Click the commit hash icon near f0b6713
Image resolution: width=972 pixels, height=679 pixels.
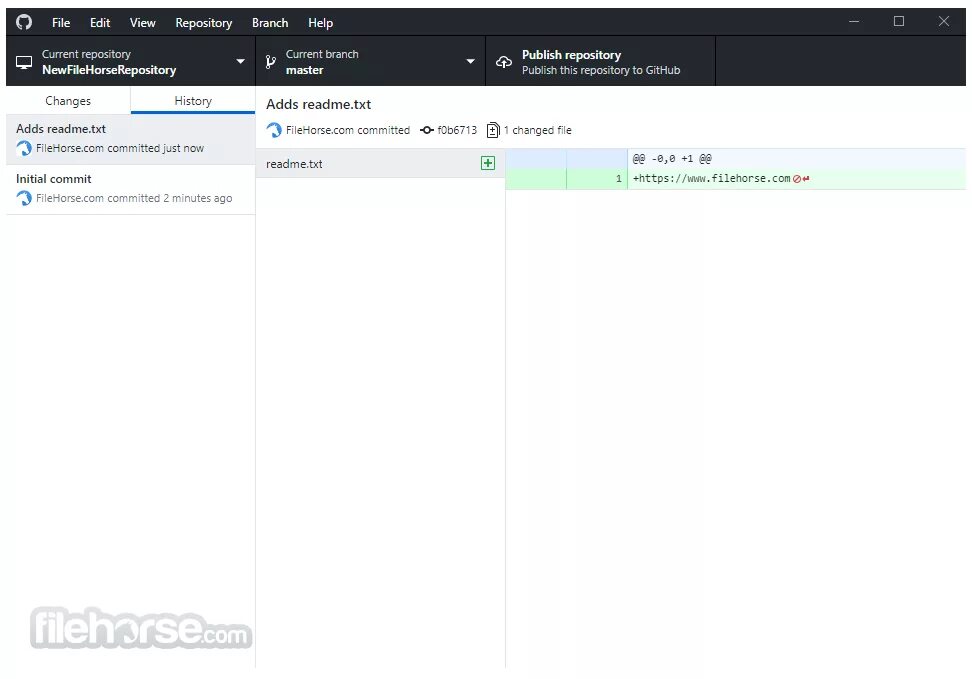(x=426, y=130)
